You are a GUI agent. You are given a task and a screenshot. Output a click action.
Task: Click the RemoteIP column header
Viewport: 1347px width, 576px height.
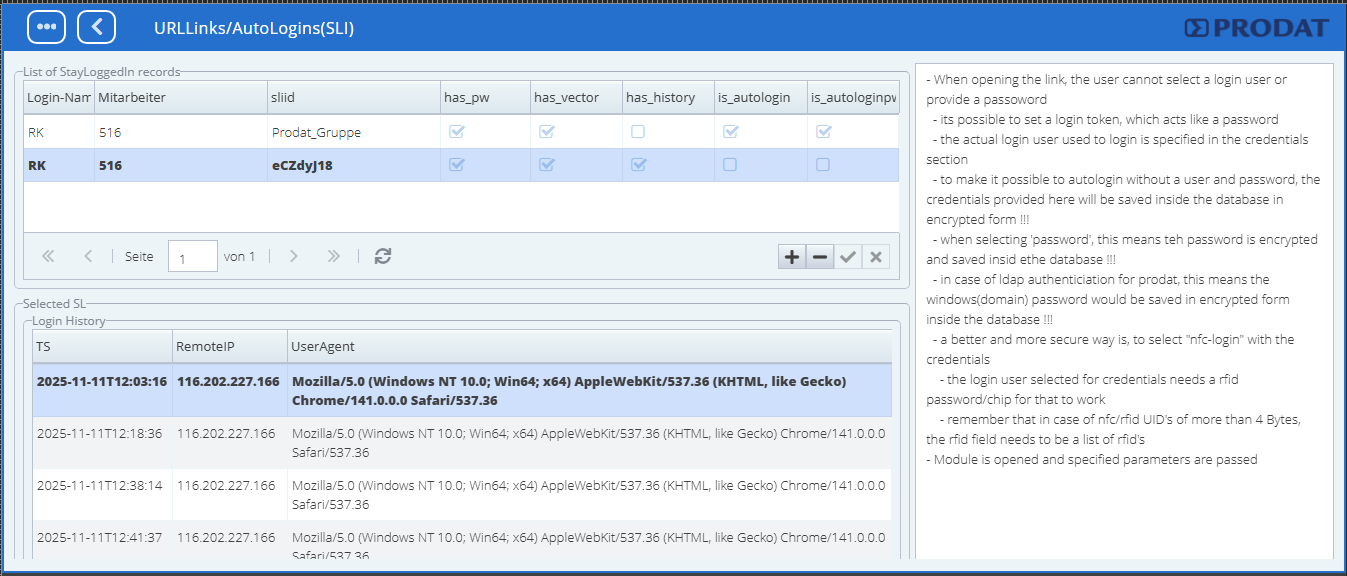click(229, 346)
